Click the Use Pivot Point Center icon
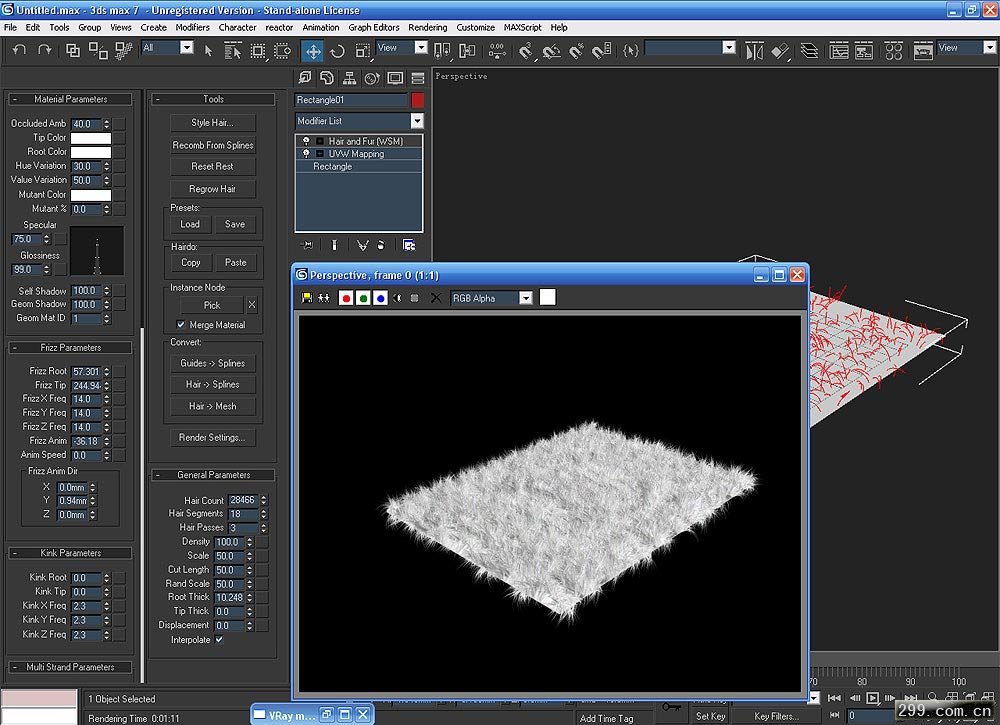 pos(442,51)
